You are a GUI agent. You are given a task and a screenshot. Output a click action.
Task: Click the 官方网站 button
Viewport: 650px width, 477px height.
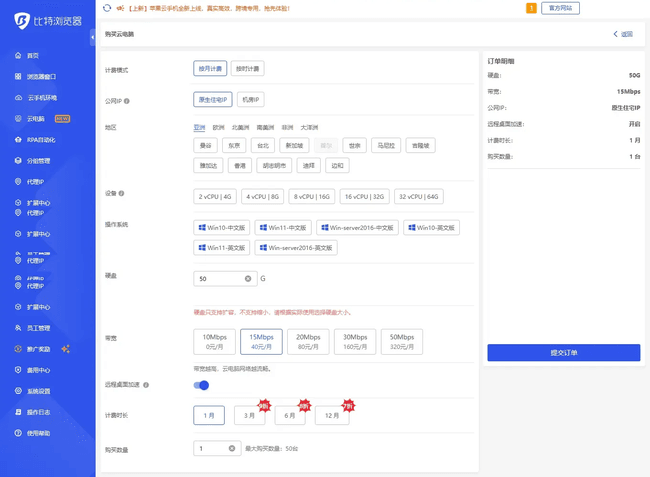560,8
